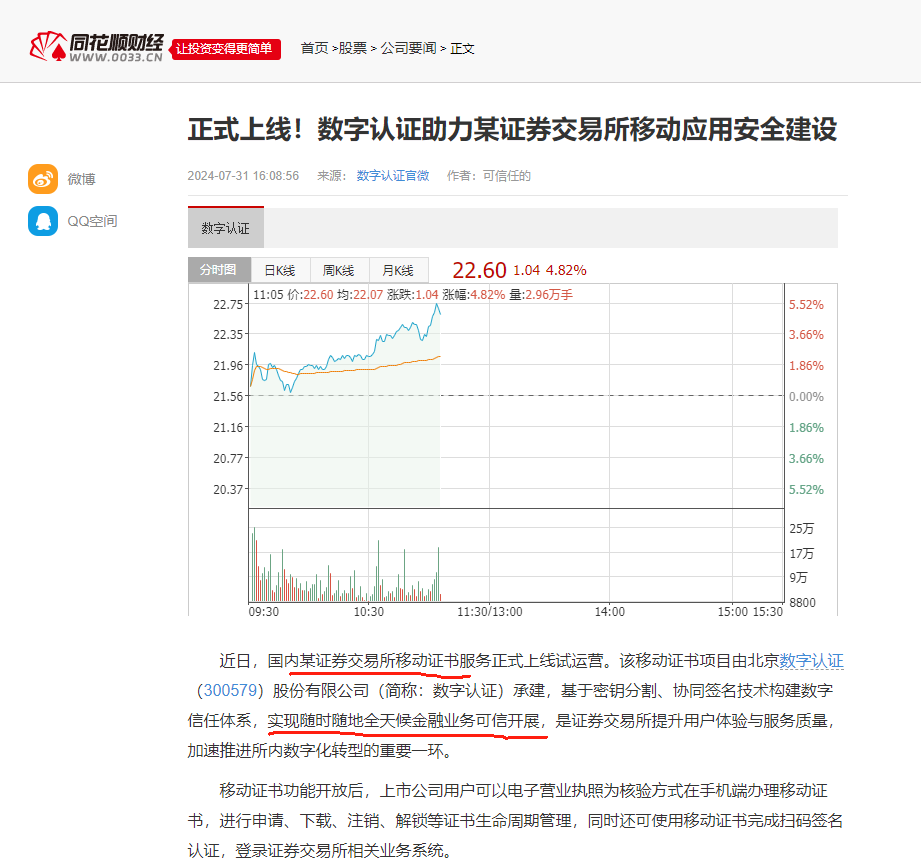
Task: Open 公司要闻 breadcrumb link
Action: [x=408, y=48]
